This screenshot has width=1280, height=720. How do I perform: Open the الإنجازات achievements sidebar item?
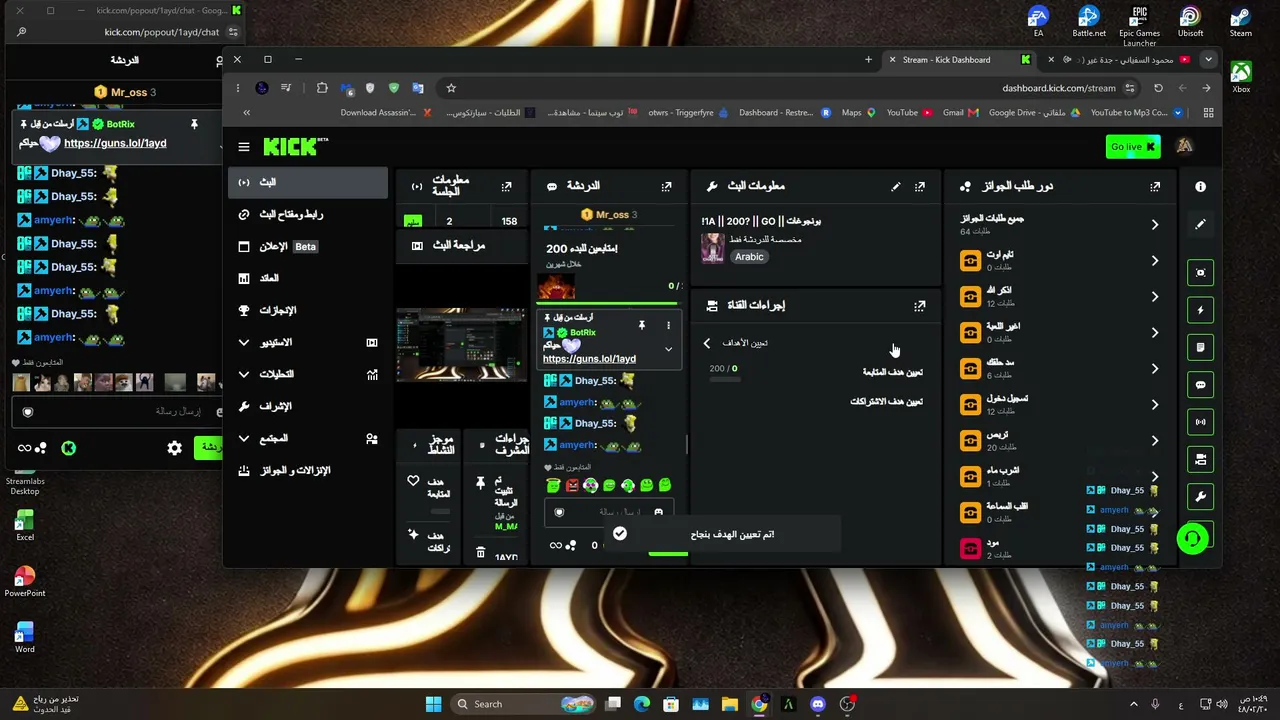(x=308, y=310)
